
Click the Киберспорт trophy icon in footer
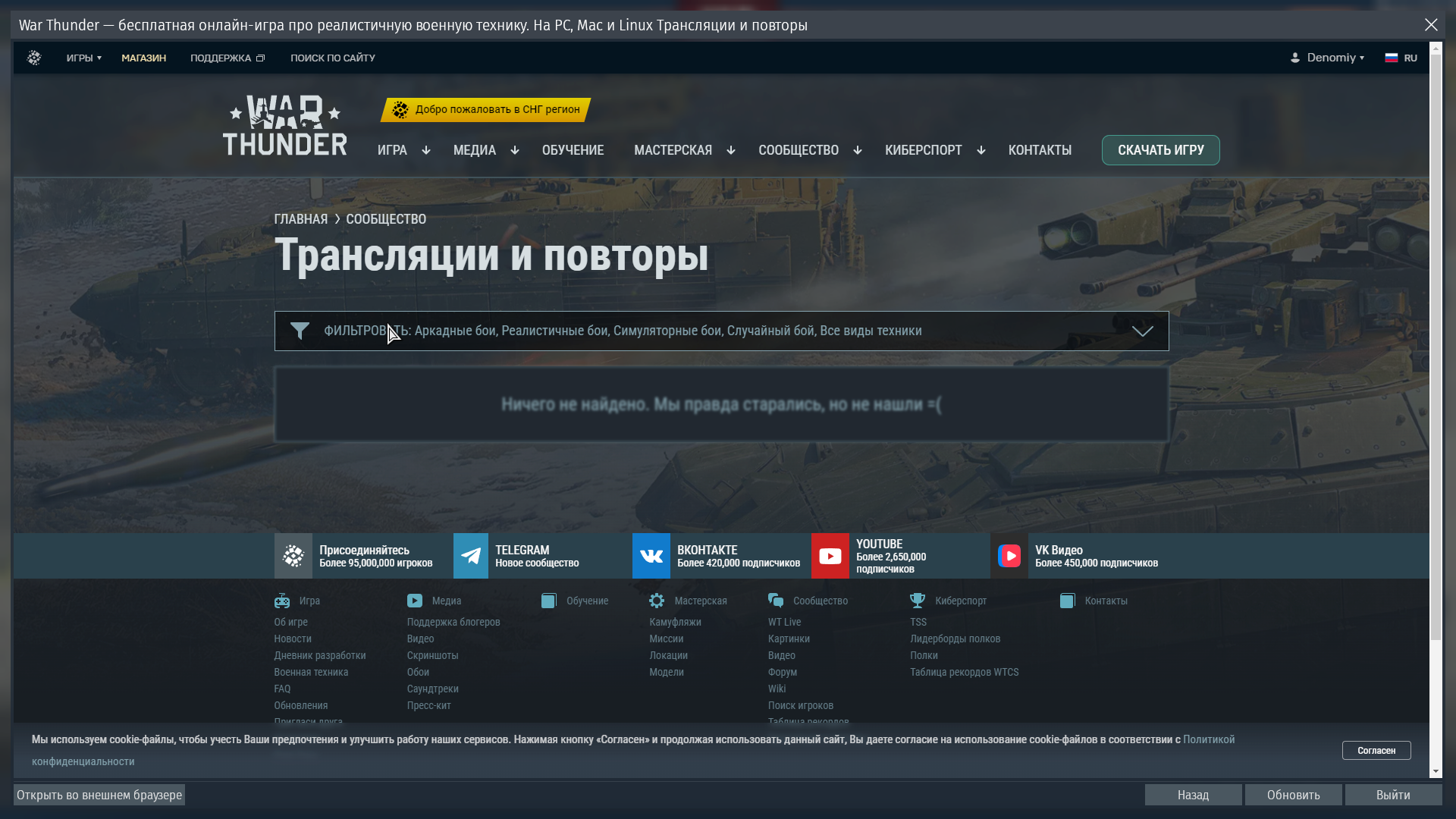pos(918,601)
